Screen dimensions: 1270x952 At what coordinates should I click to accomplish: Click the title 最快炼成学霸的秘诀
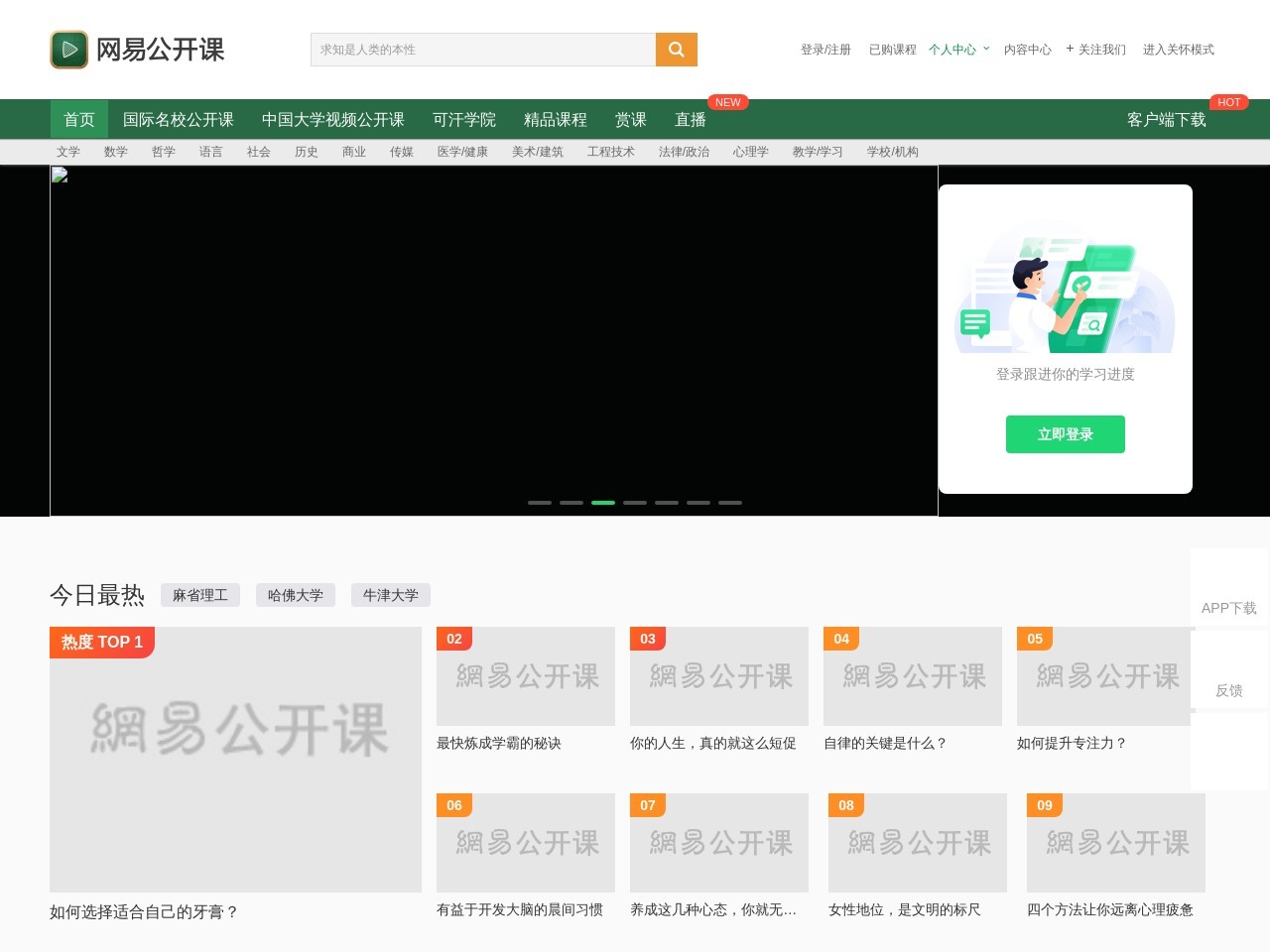point(499,743)
